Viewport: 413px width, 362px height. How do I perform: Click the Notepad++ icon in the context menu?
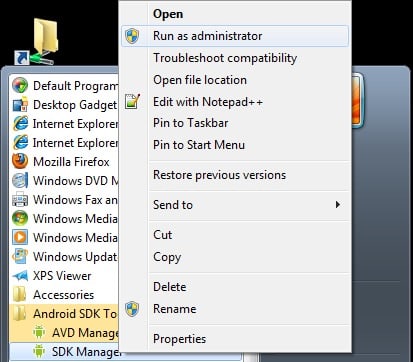pyautogui.click(x=132, y=101)
